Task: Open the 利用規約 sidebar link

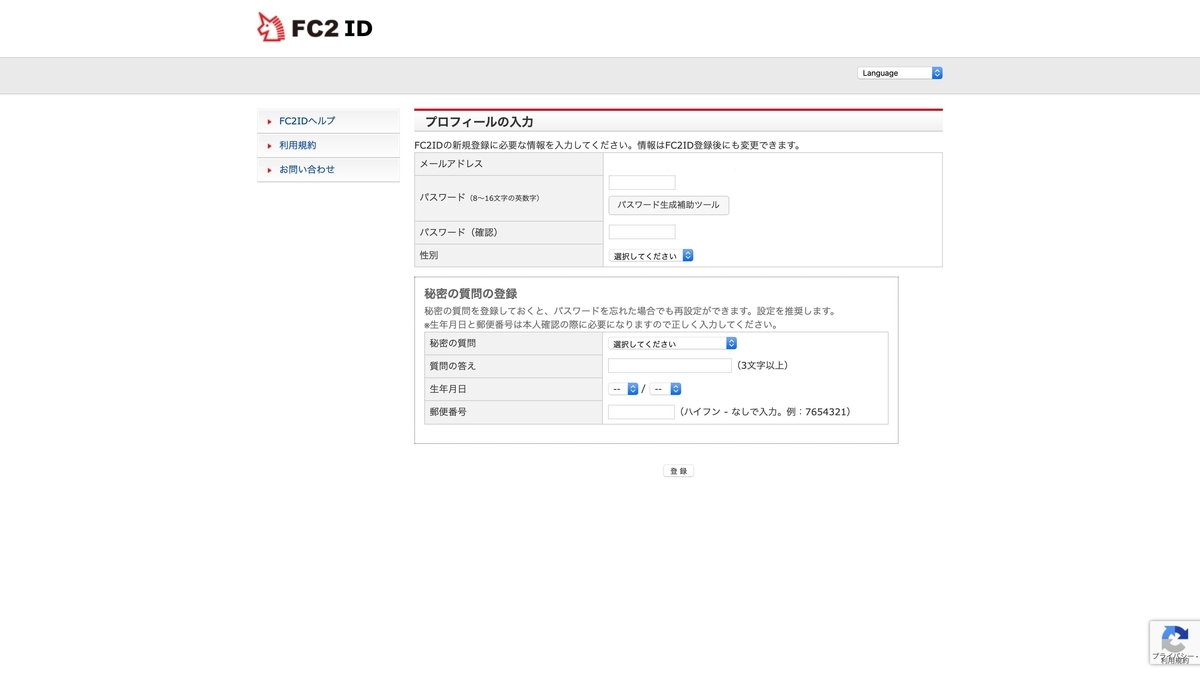Action: (x=298, y=146)
